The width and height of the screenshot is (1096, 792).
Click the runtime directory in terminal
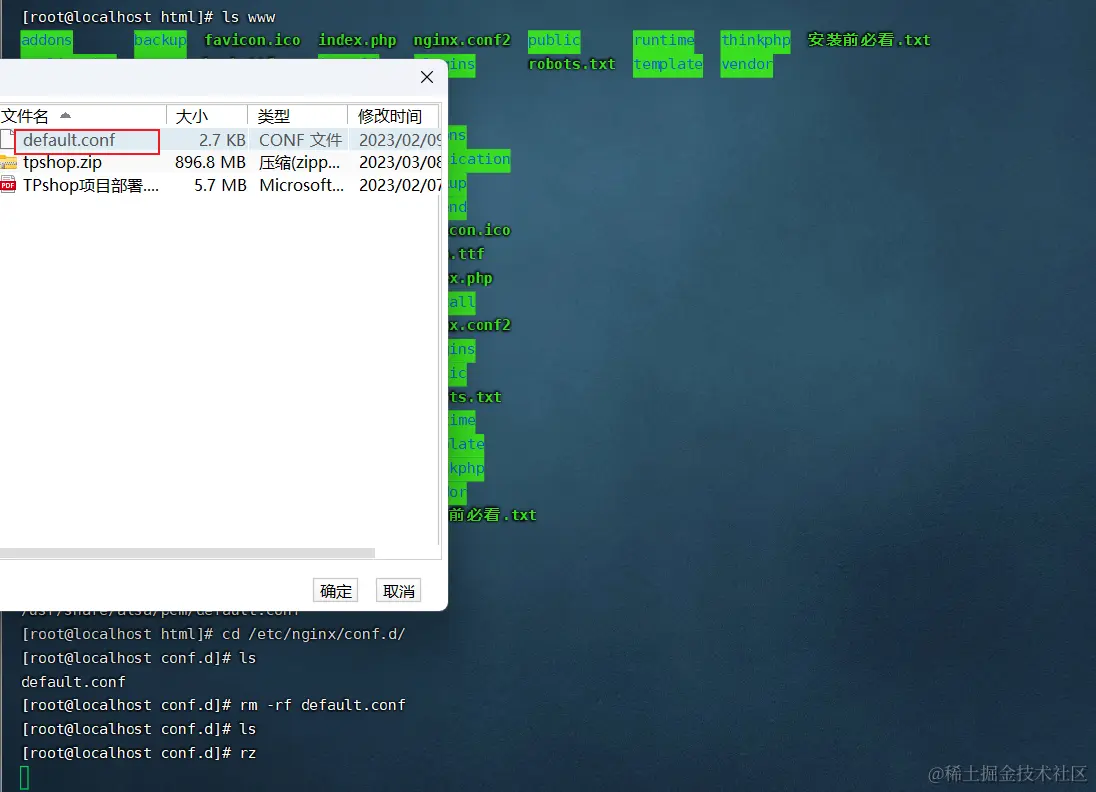[x=664, y=41]
